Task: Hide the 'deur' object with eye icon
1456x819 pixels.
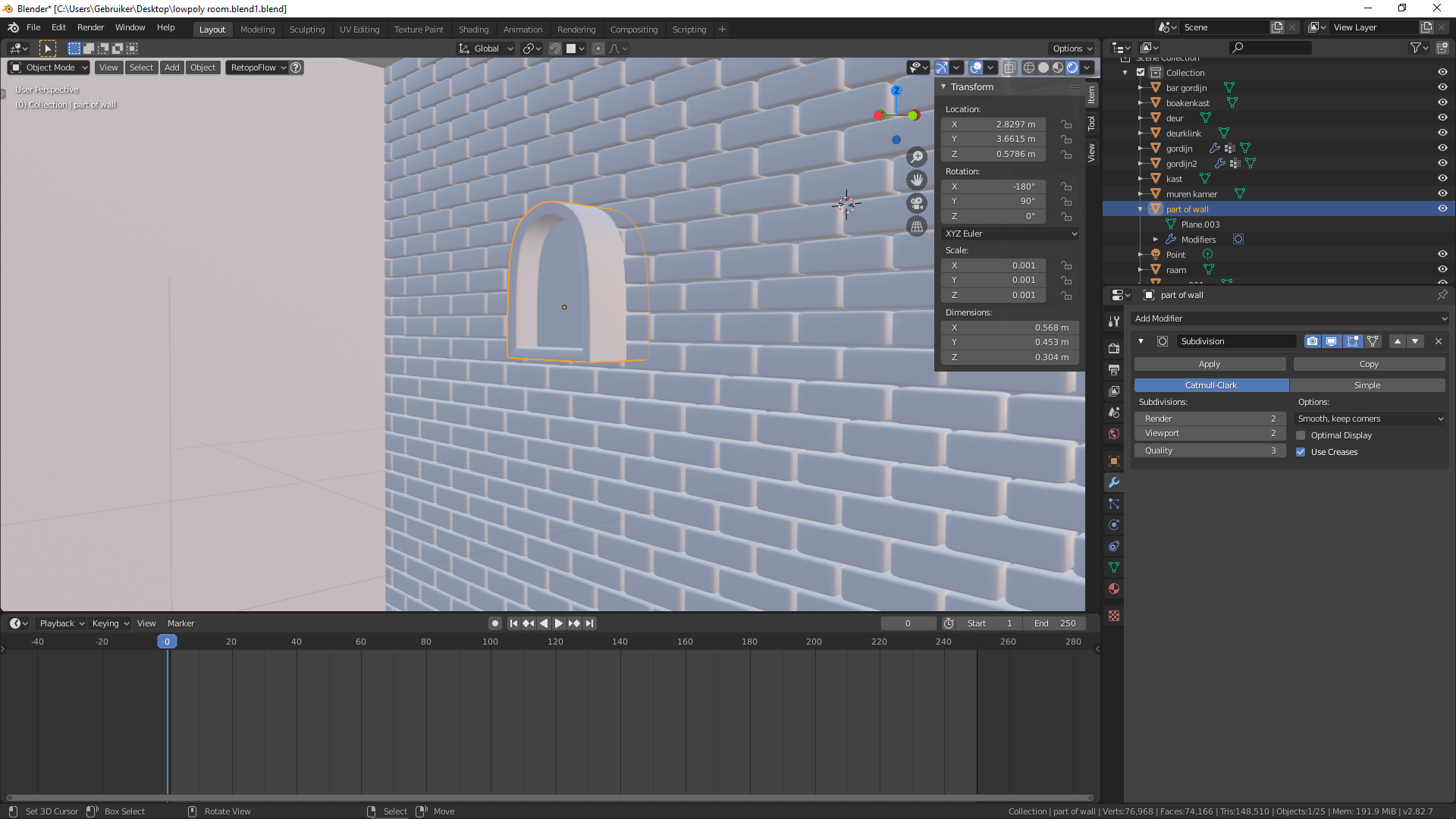Action: [1442, 118]
